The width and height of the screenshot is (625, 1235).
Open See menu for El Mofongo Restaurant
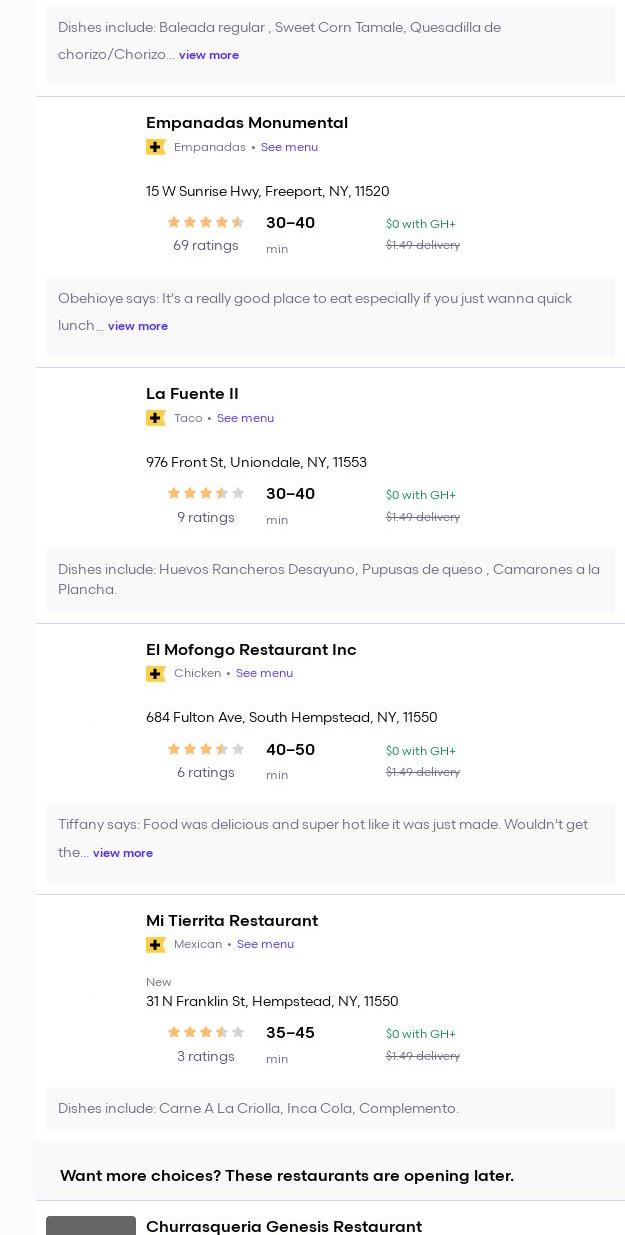click(x=264, y=674)
